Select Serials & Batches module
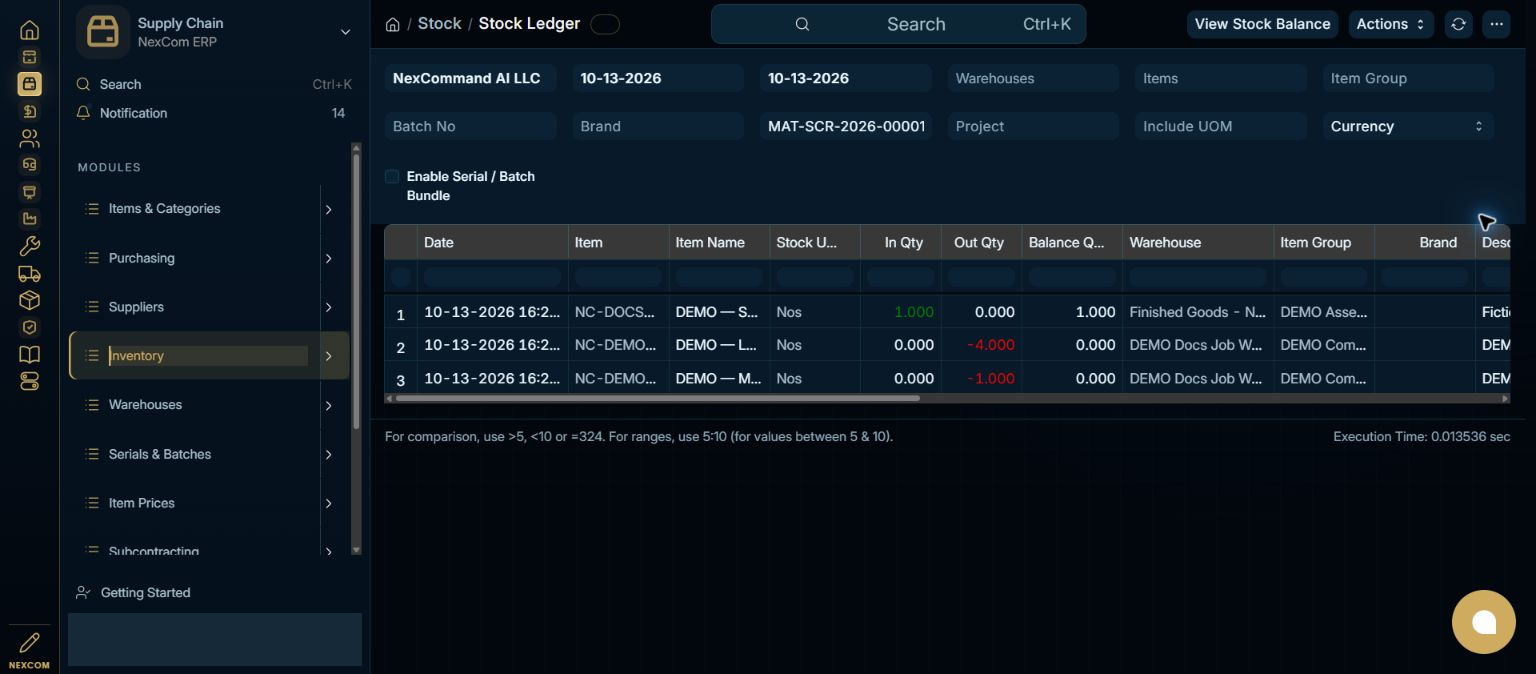1536x674 pixels. pyautogui.click(x=160, y=454)
